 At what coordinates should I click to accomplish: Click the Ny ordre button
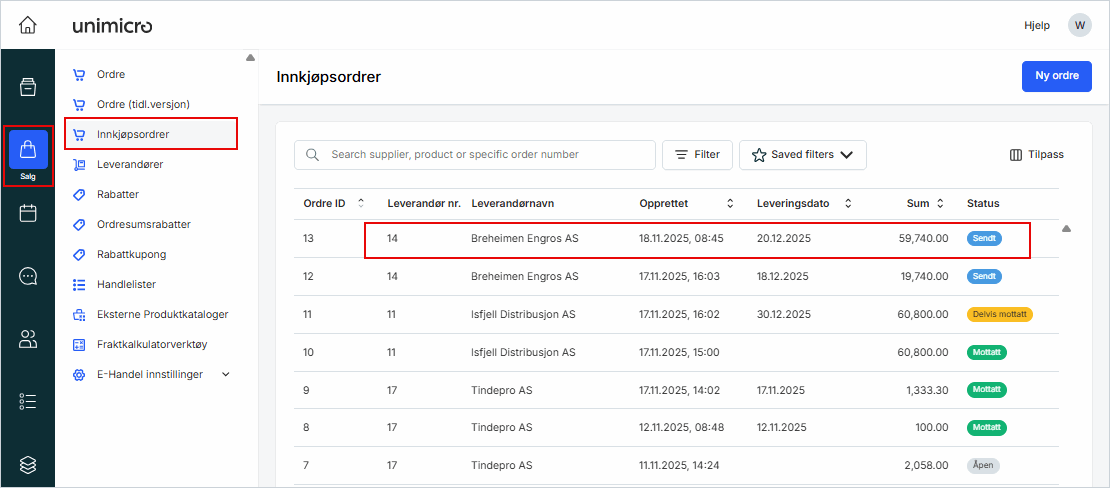click(1056, 76)
